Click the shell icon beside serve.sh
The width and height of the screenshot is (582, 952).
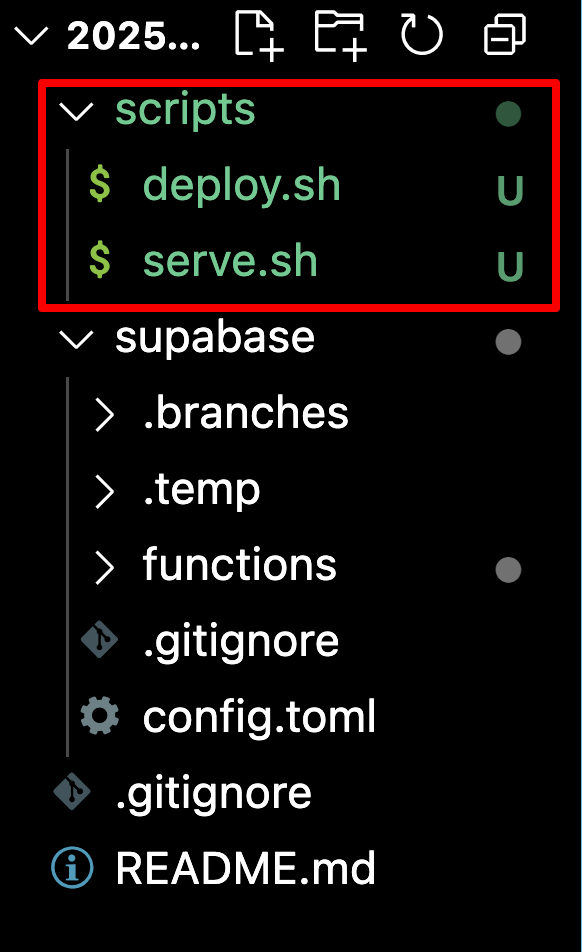click(100, 260)
